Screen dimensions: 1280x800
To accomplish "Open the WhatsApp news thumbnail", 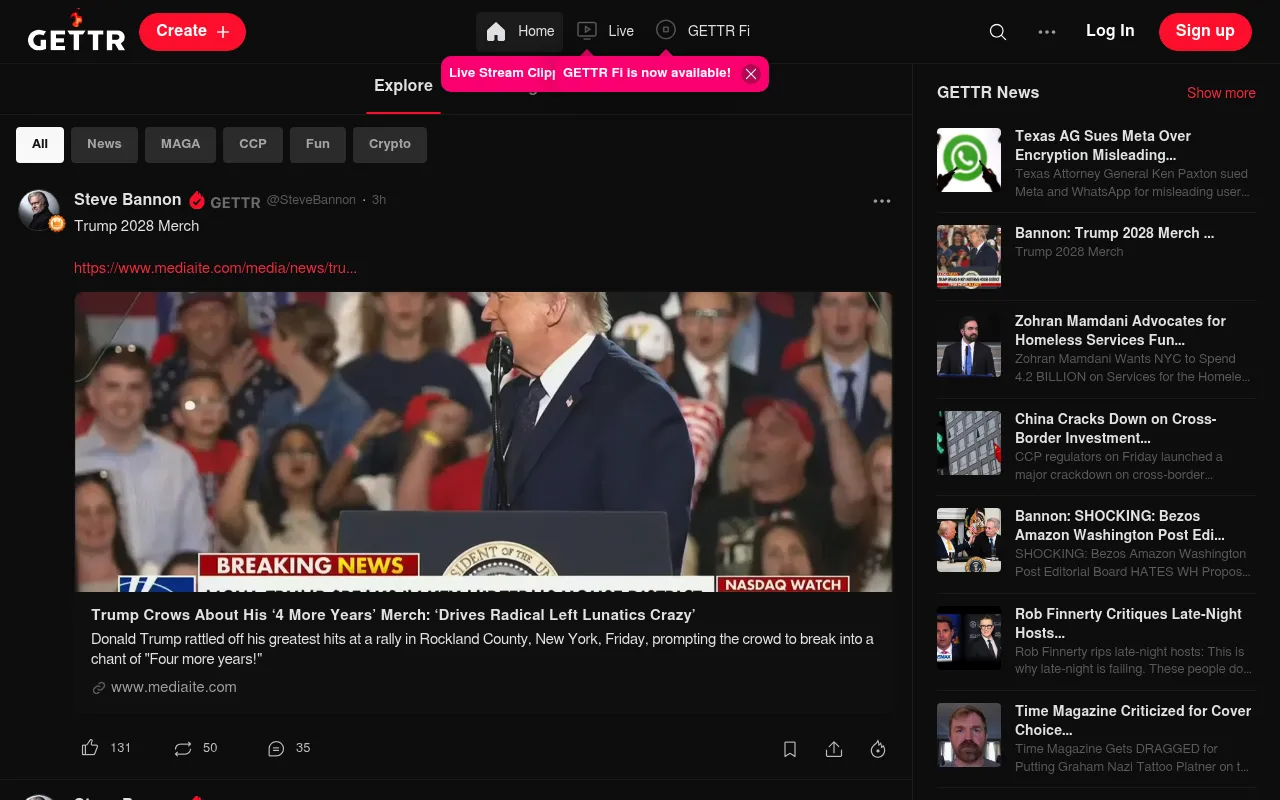I will point(969,160).
